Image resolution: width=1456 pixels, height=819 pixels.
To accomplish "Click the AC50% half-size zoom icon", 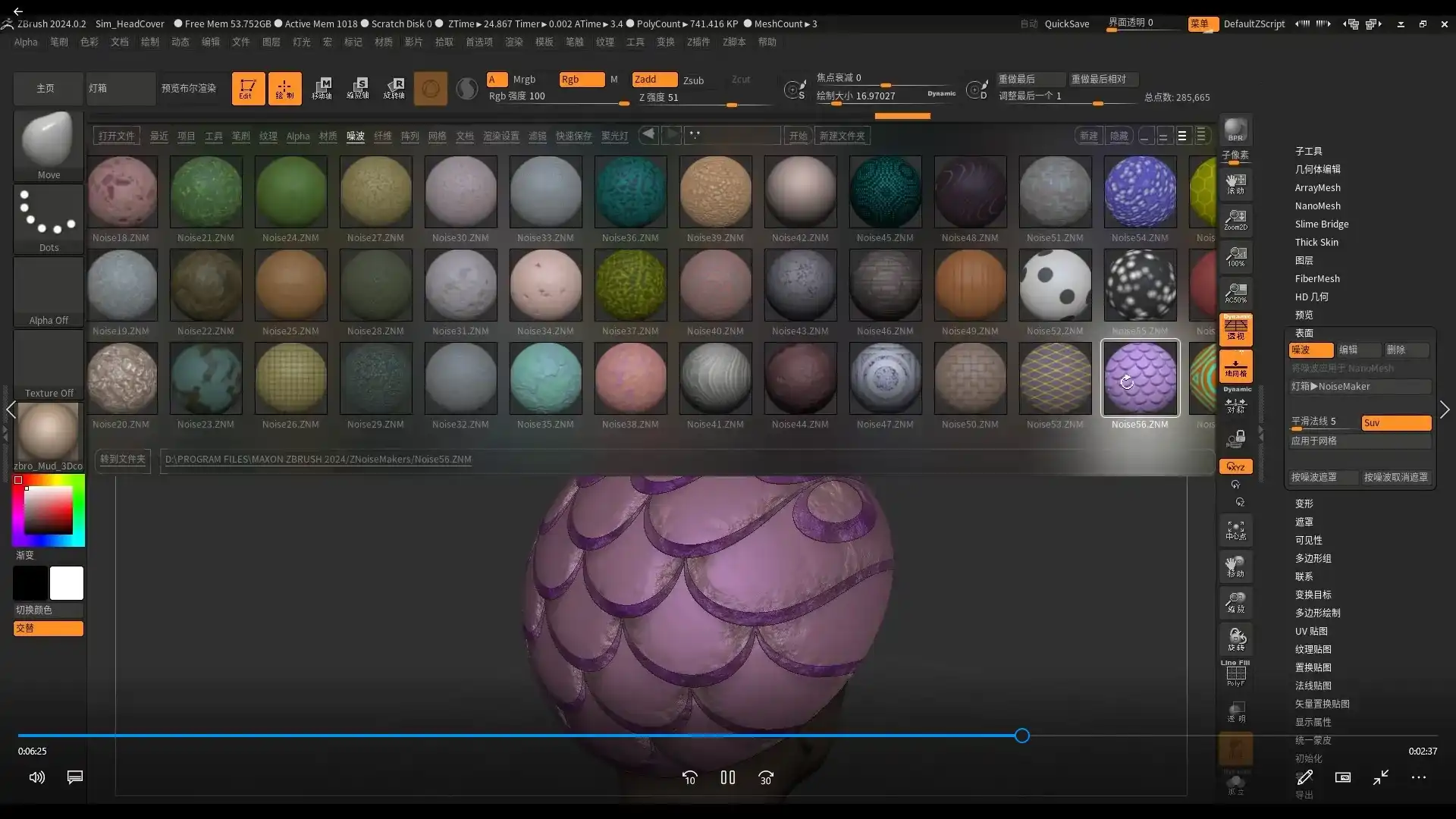I will [1235, 292].
